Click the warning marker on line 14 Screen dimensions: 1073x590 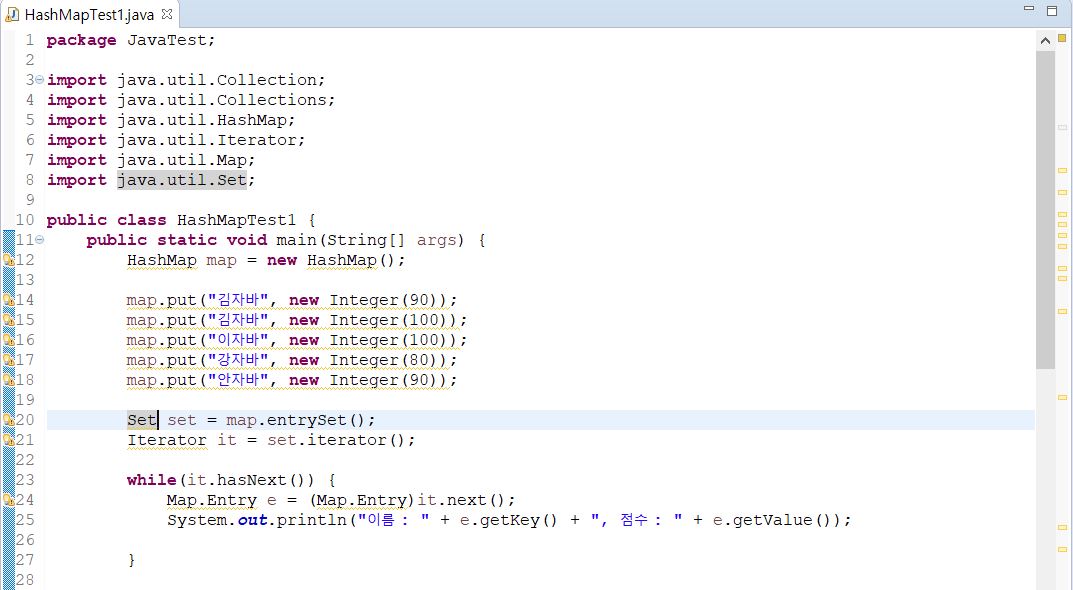click(x=8, y=300)
